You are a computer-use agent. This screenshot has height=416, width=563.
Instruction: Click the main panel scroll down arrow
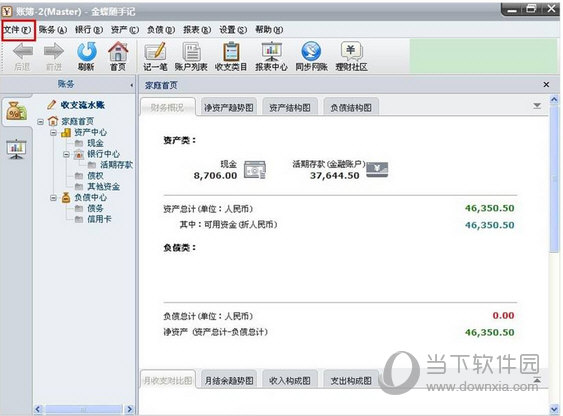pos(554,409)
